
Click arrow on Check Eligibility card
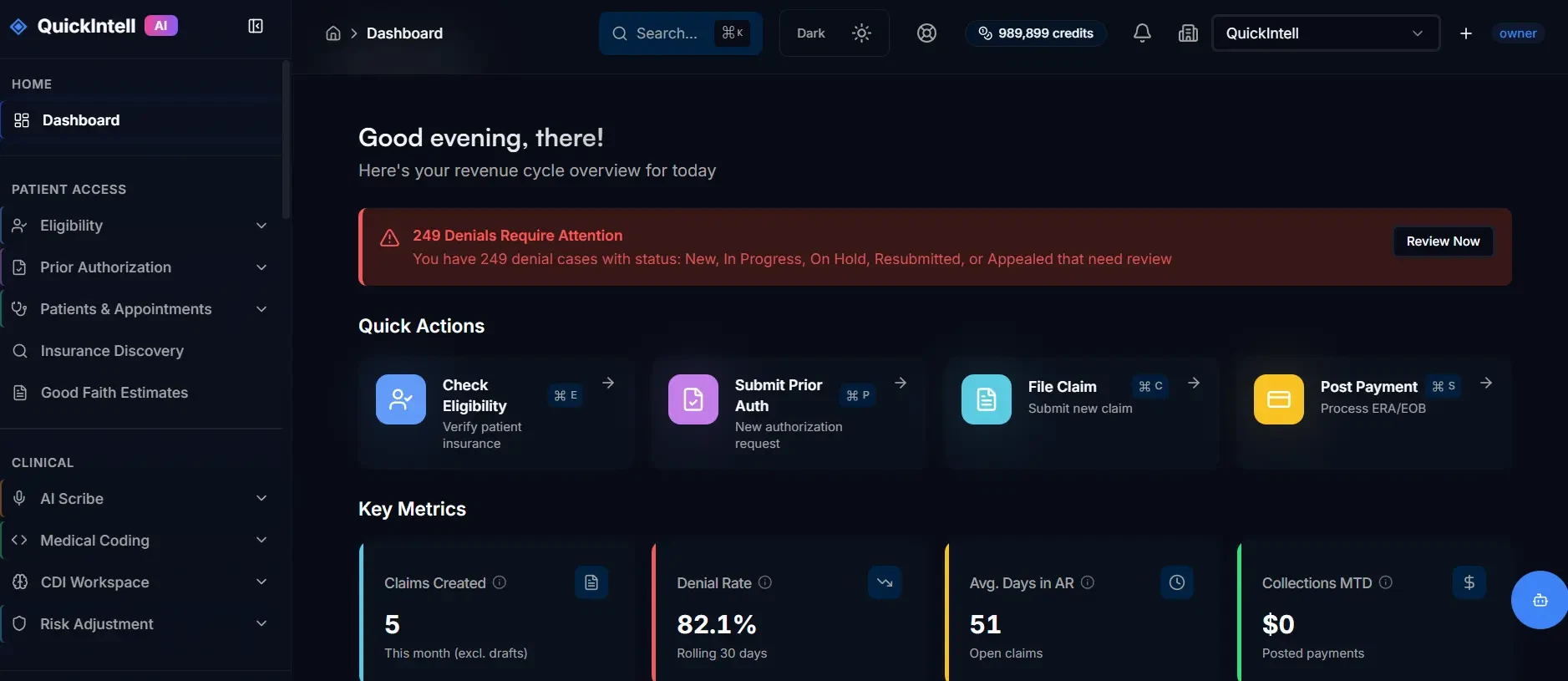point(608,383)
